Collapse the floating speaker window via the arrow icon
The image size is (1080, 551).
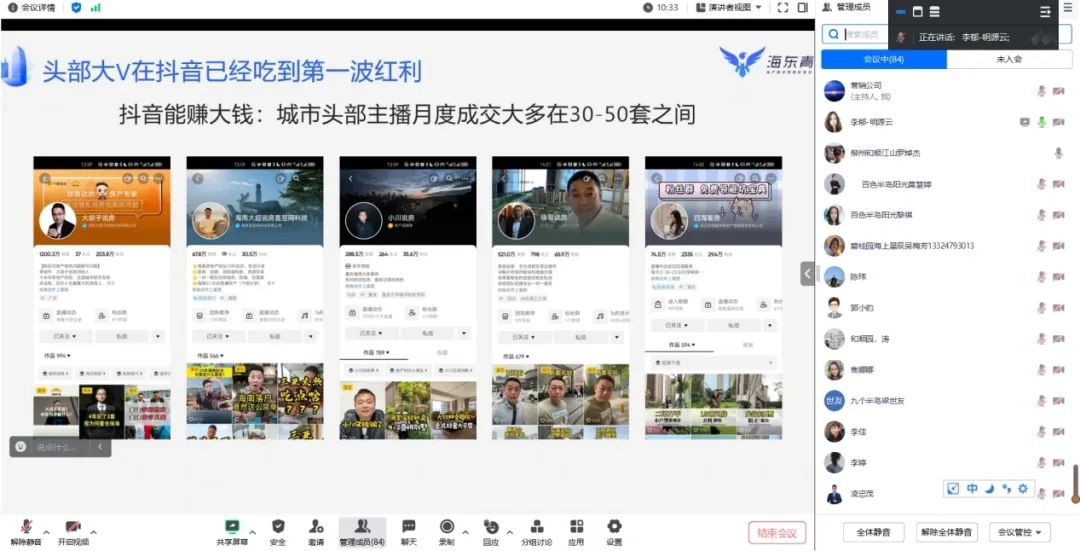[x=1045, y=12]
